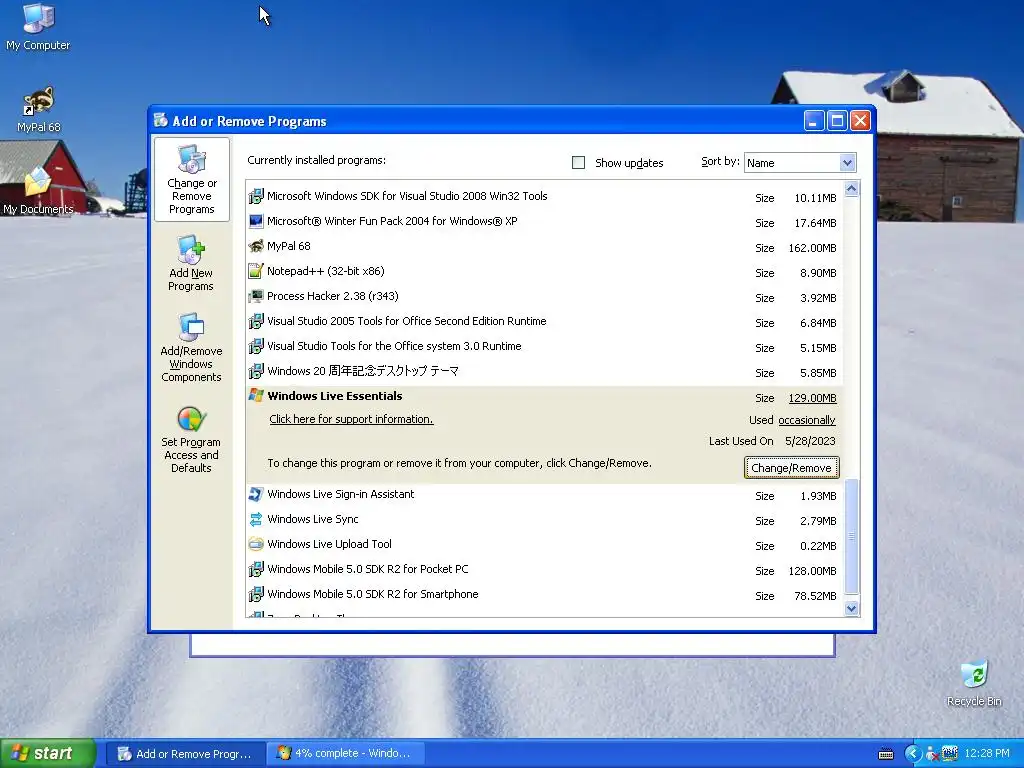The width and height of the screenshot is (1024, 768).
Task: Enable the Show updates checkbox
Action: [579, 163]
